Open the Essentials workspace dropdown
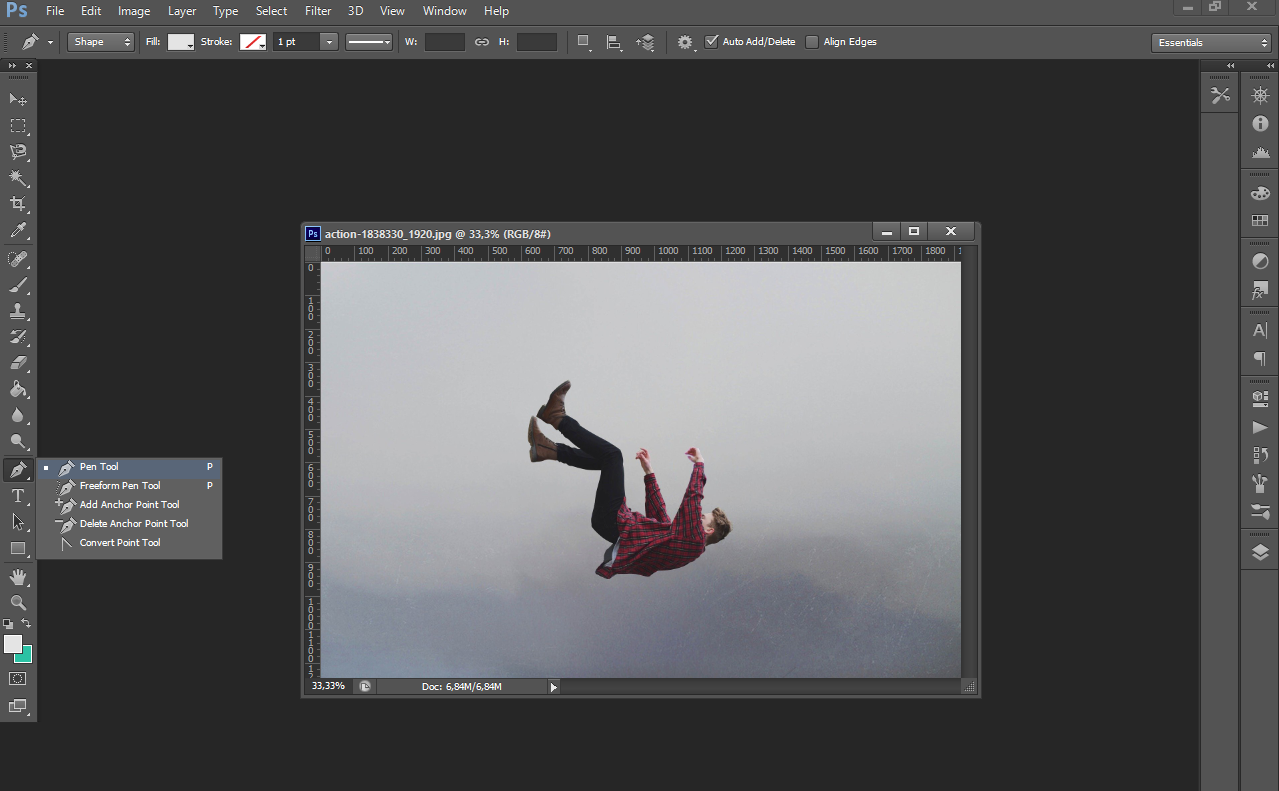 tap(1211, 43)
